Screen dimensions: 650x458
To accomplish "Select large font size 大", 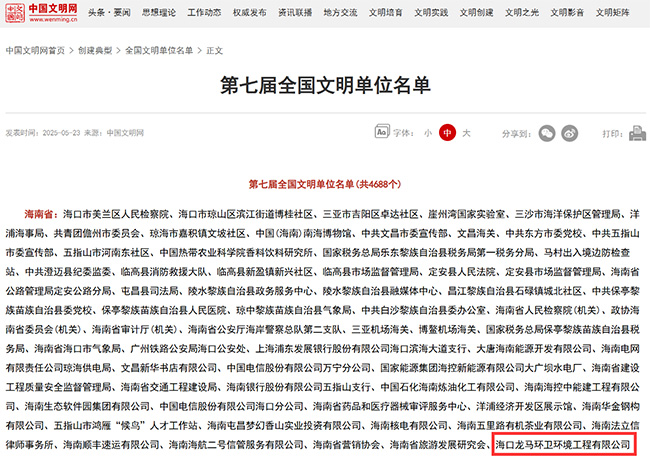I will click(466, 133).
